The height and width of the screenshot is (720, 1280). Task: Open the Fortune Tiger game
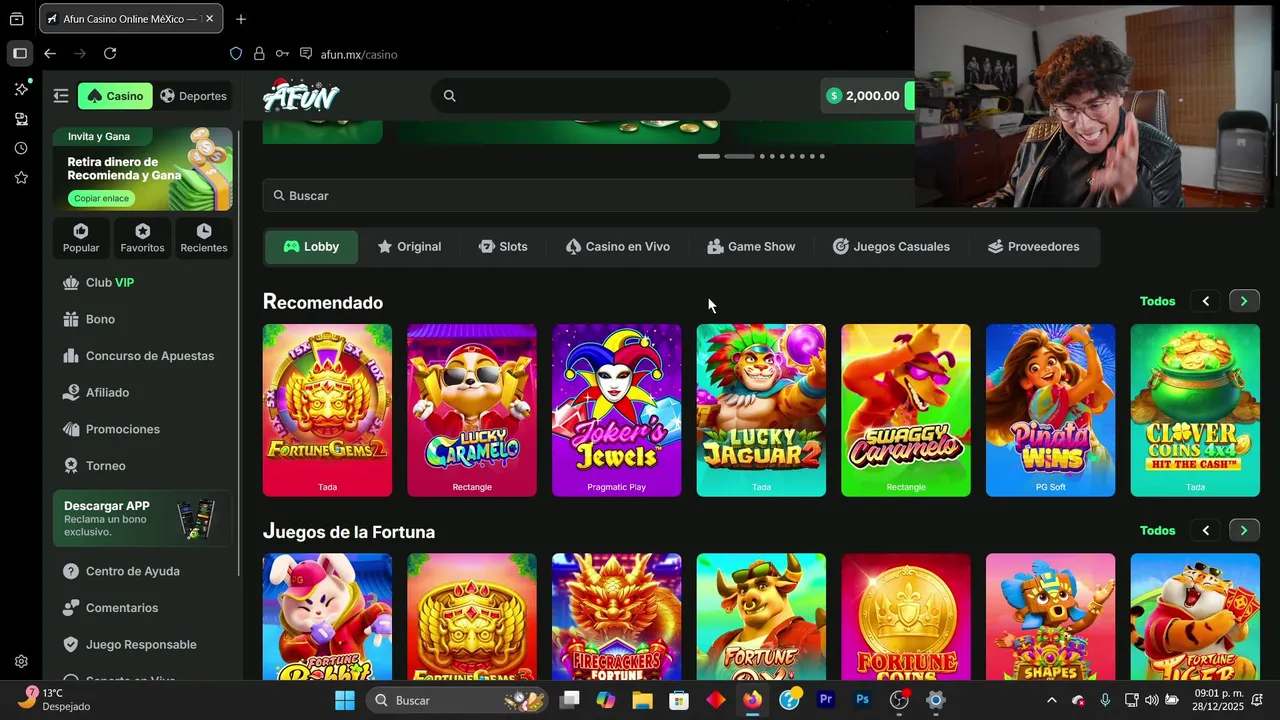coord(1195,617)
